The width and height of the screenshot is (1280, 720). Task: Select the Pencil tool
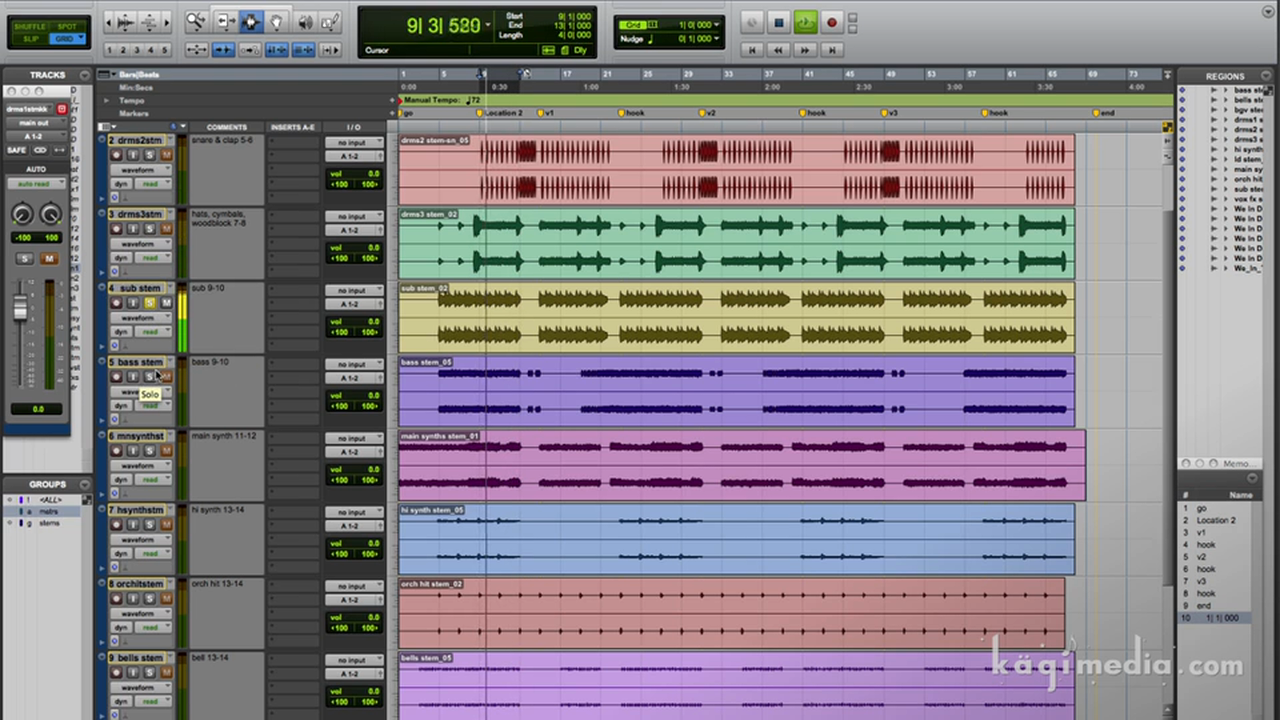click(331, 22)
